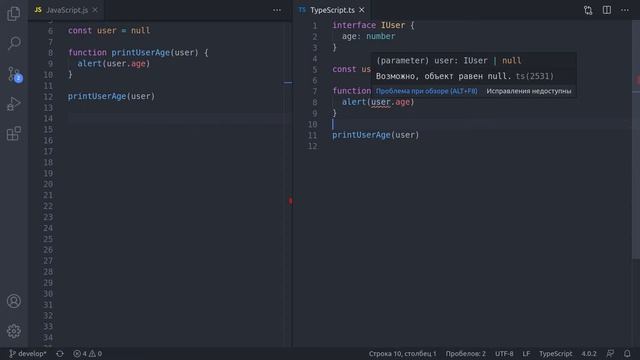Screen dimensions: 640x360
Task: Click the feedback icon in status bar
Action: tap(610, 354)
